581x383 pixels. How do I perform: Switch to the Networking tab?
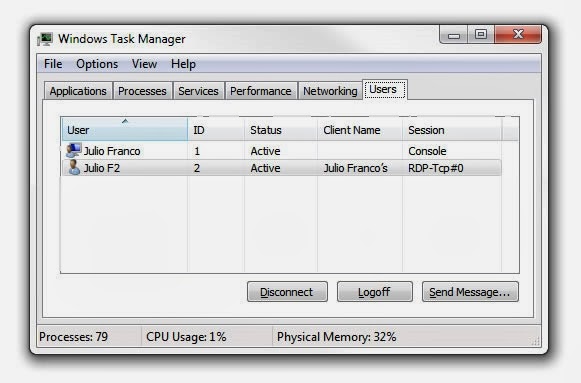(330, 91)
